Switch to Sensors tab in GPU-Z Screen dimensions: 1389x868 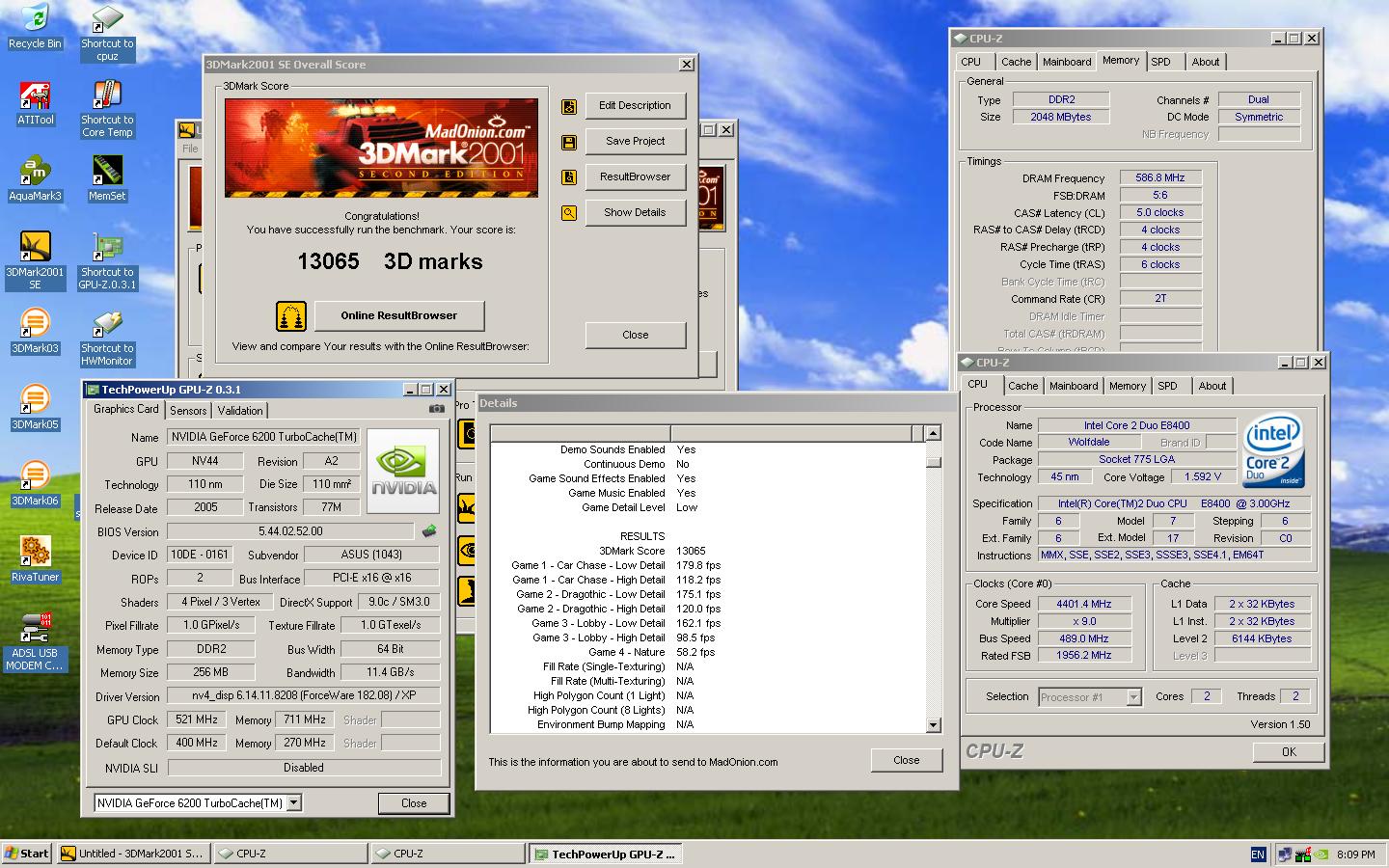[x=188, y=410]
